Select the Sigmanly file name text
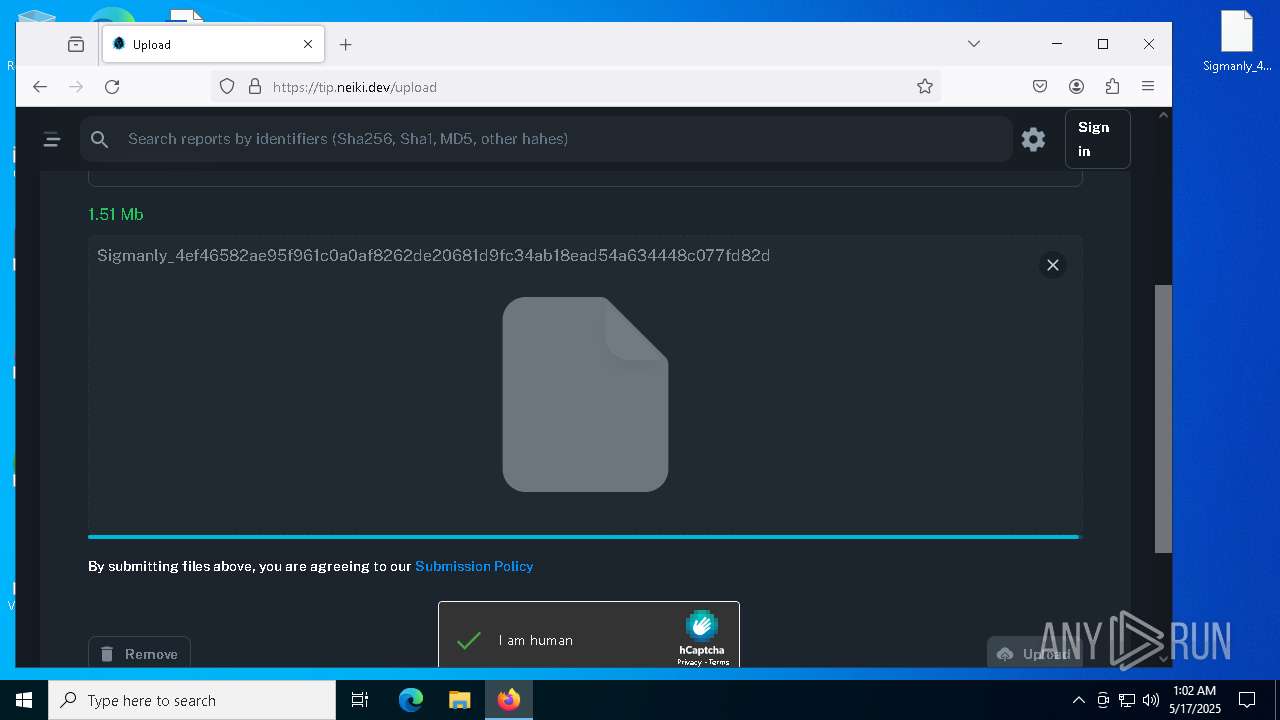Image resolution: width=1280 pixels, height=720 pixels. click(x=433, y=256)
